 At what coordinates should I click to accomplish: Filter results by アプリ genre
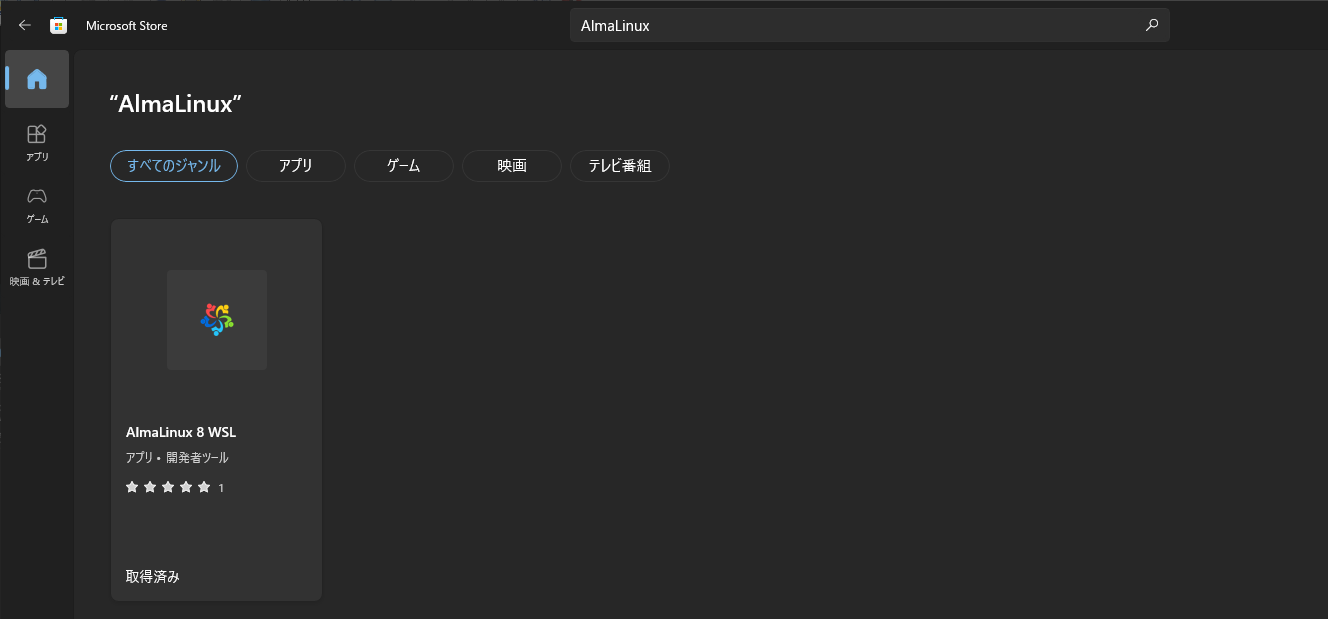[295, 166]
